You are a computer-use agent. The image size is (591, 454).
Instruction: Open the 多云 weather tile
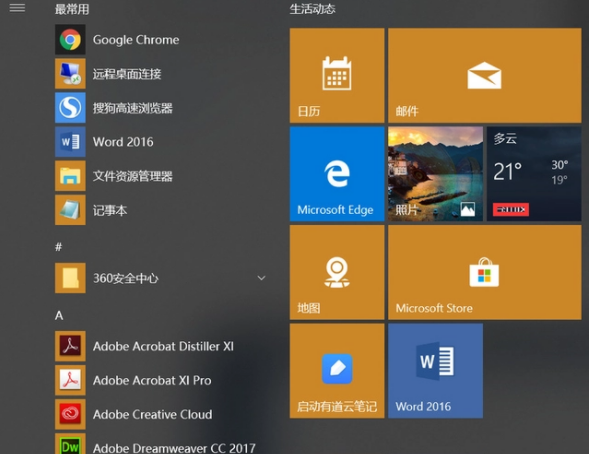click(x=534, y=174)
